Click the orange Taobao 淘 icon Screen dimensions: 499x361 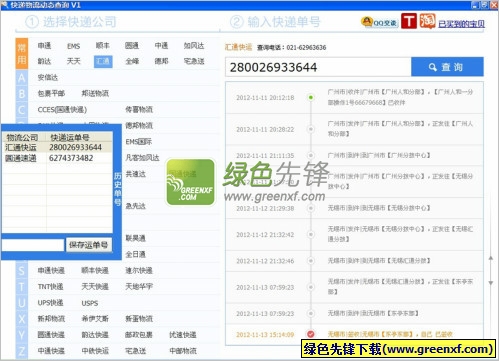(427, 21)
